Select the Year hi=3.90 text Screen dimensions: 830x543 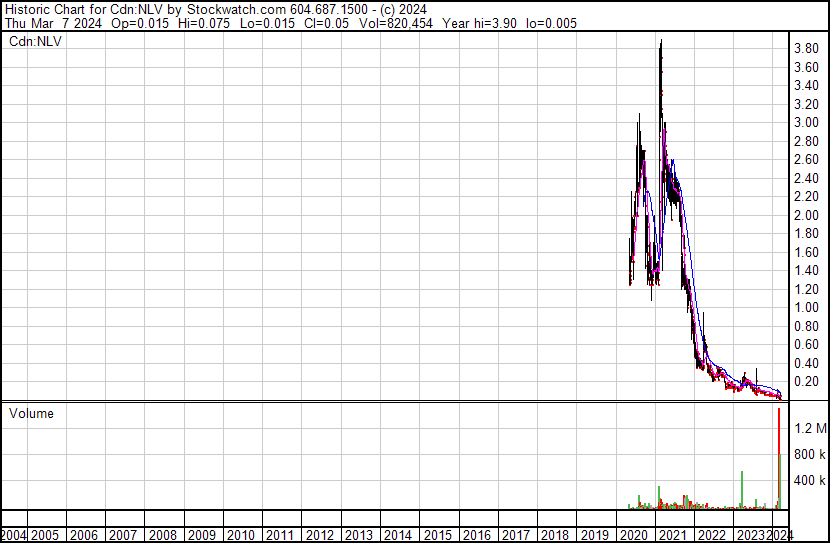pos(415,23)
